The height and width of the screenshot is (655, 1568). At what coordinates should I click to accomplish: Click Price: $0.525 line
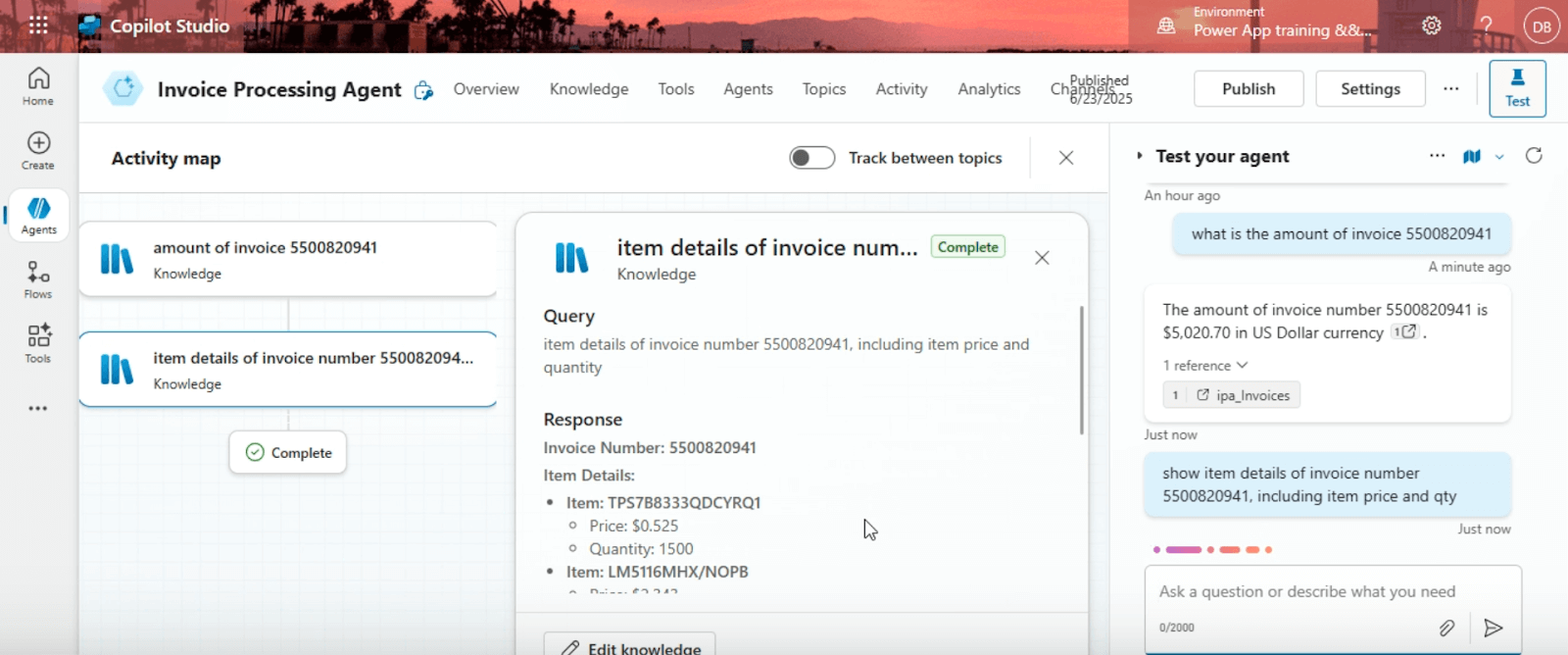pos(634,526)
